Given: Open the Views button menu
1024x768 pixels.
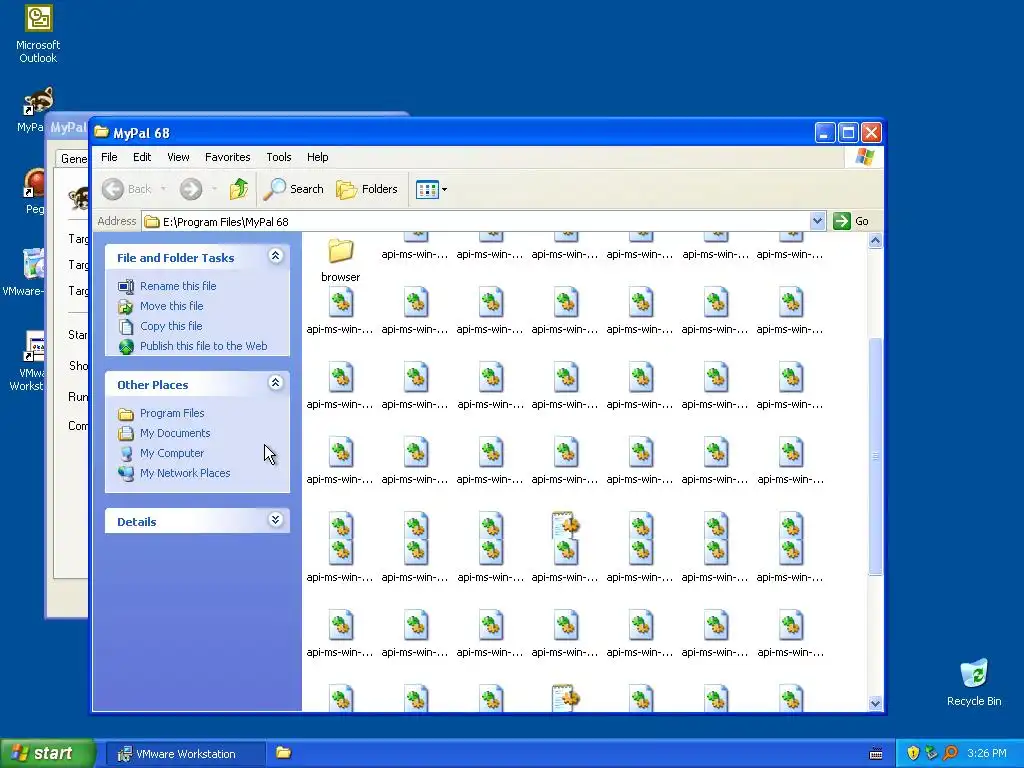Looking at the screenshot, I should [431, 189].
